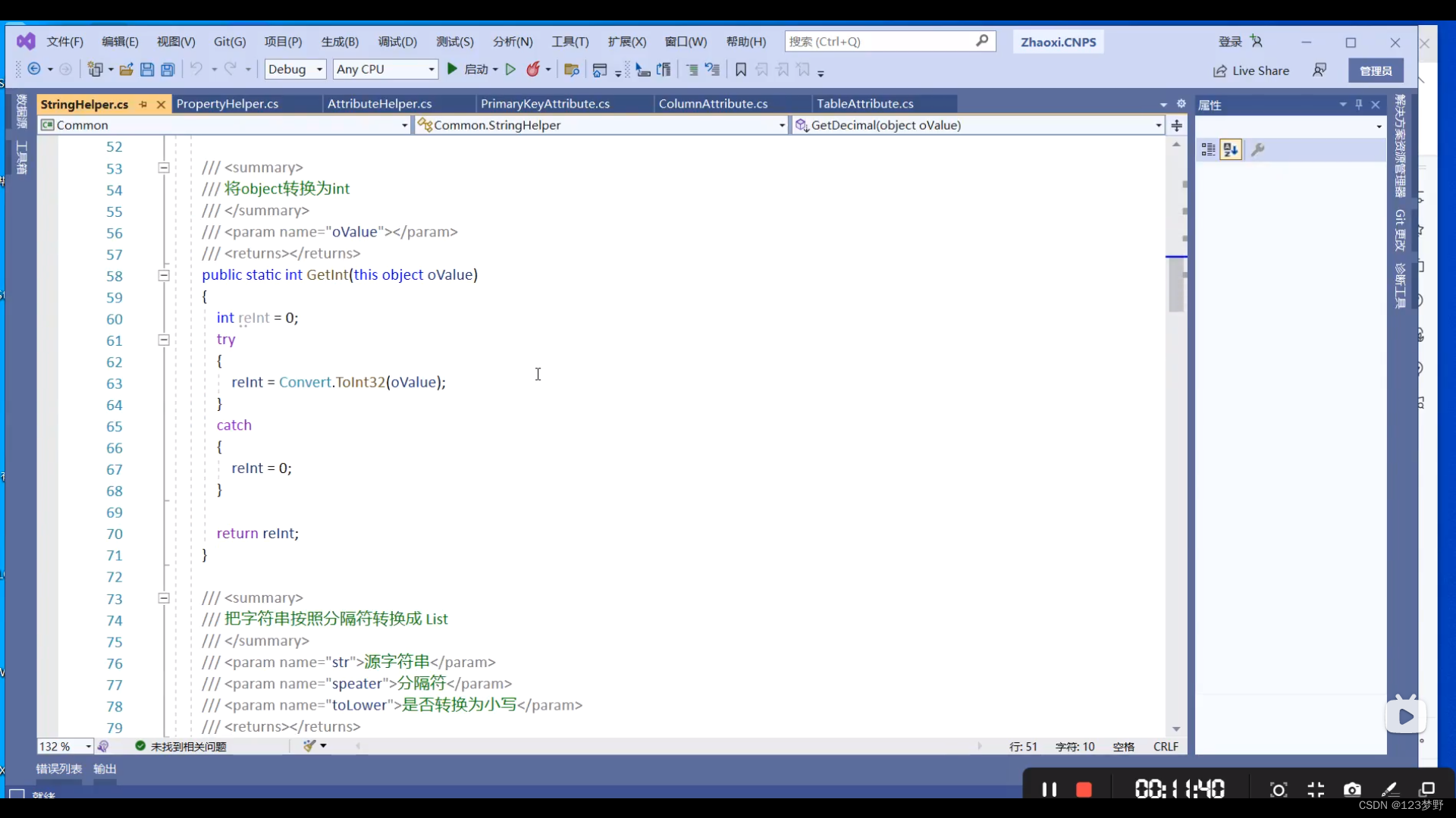Viewport: 1456px width, 818px height.
Task: Collapse the GetInt method at line 58
Action: click(164, 275)
